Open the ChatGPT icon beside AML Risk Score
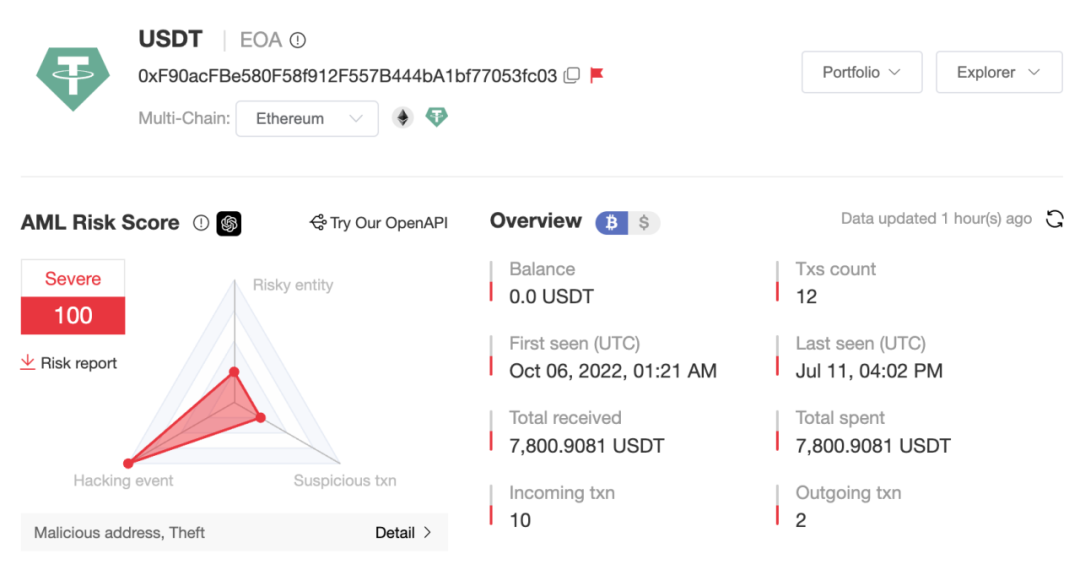The width and height of the screenshot is (1080, 570). (x=229, y=223)
